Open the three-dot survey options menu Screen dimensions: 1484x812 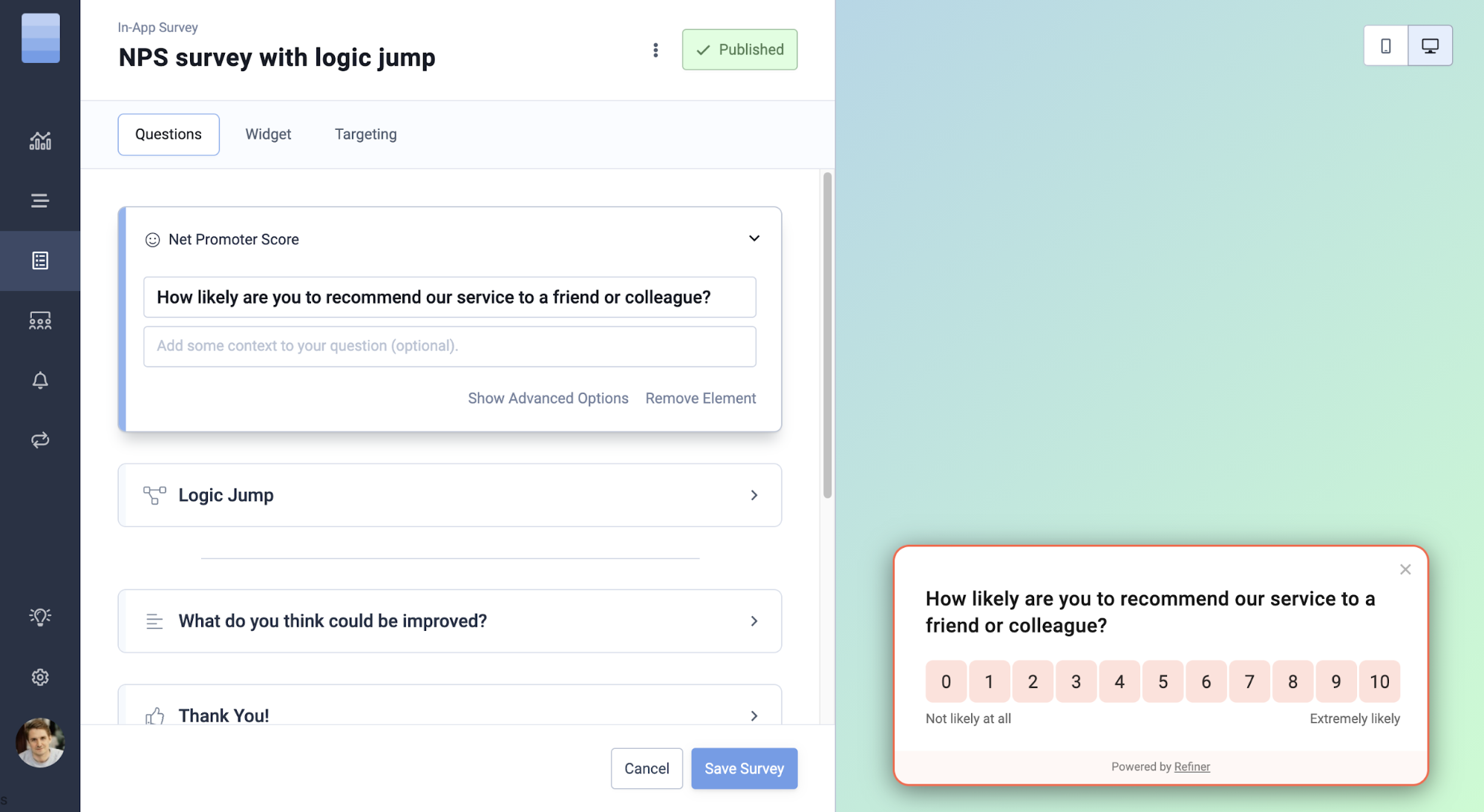pos(656,50)
